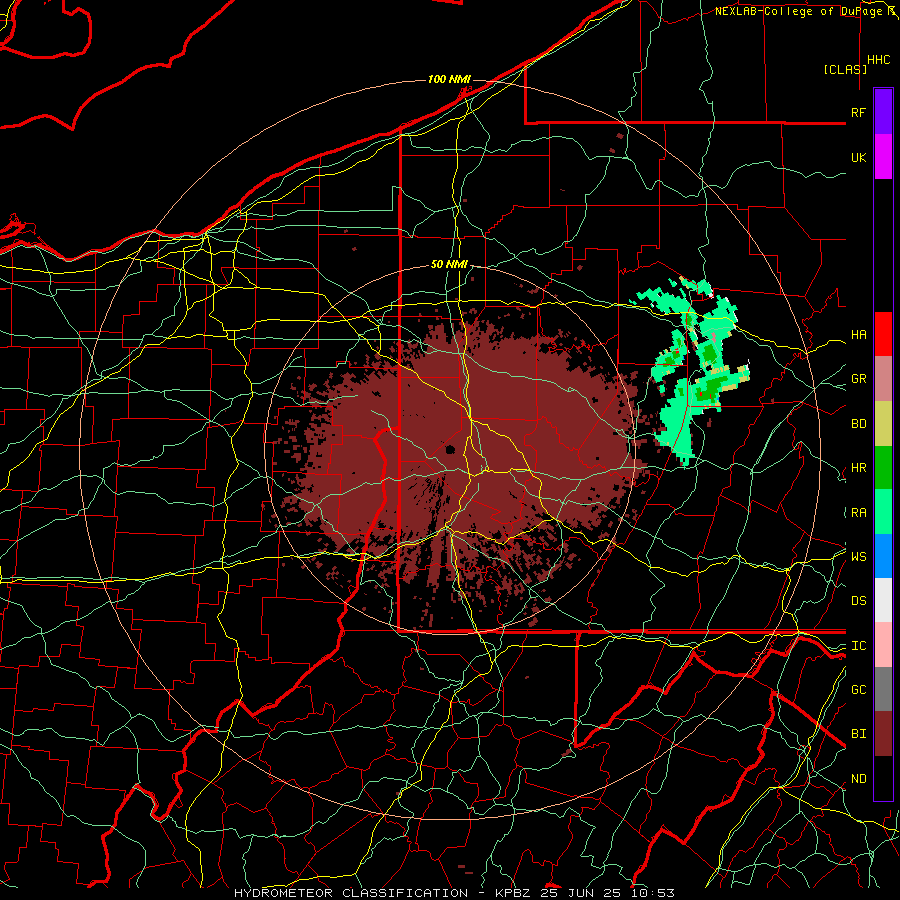
Task: Click the "WS" legend label
Action: [x=858, y=557]
